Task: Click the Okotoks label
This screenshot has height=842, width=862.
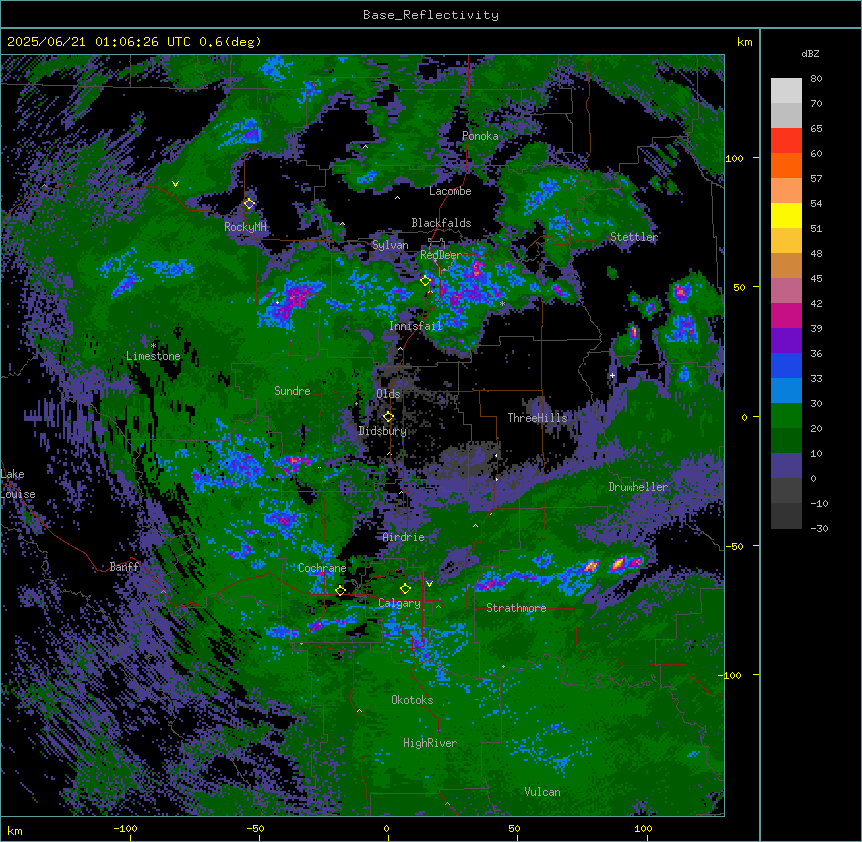Action: pos(412,700)
